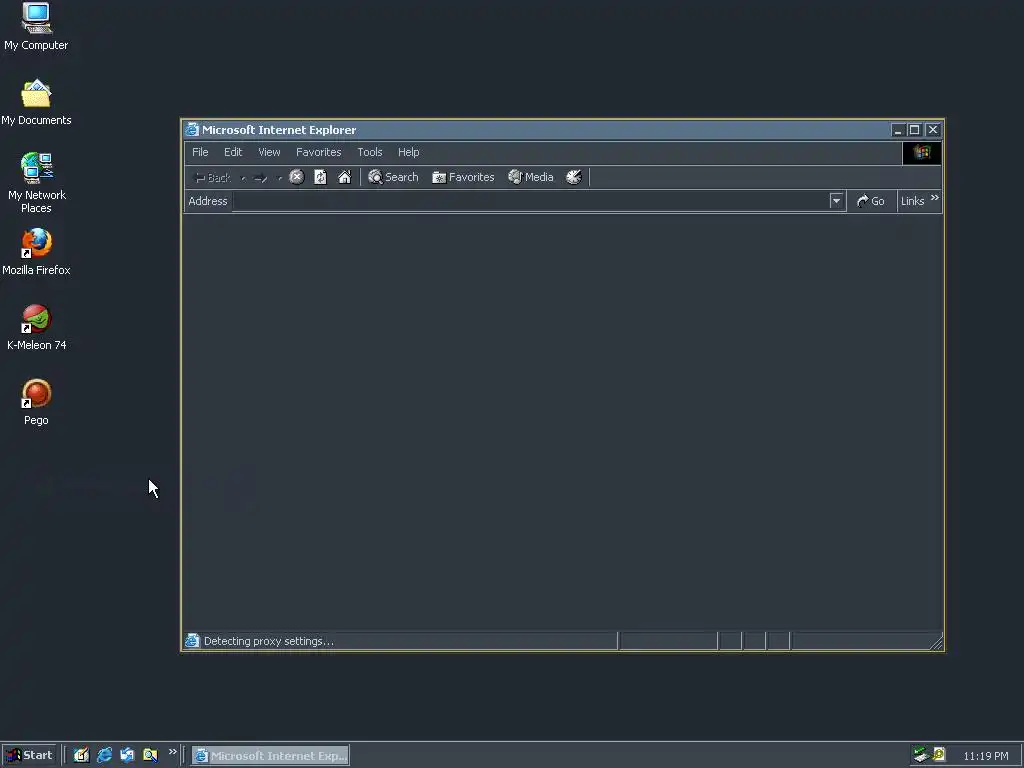The width and height of the screenshot is (1024, 768).
Task: Expand the Back history dropdown arrow
Action: point(243,178)
